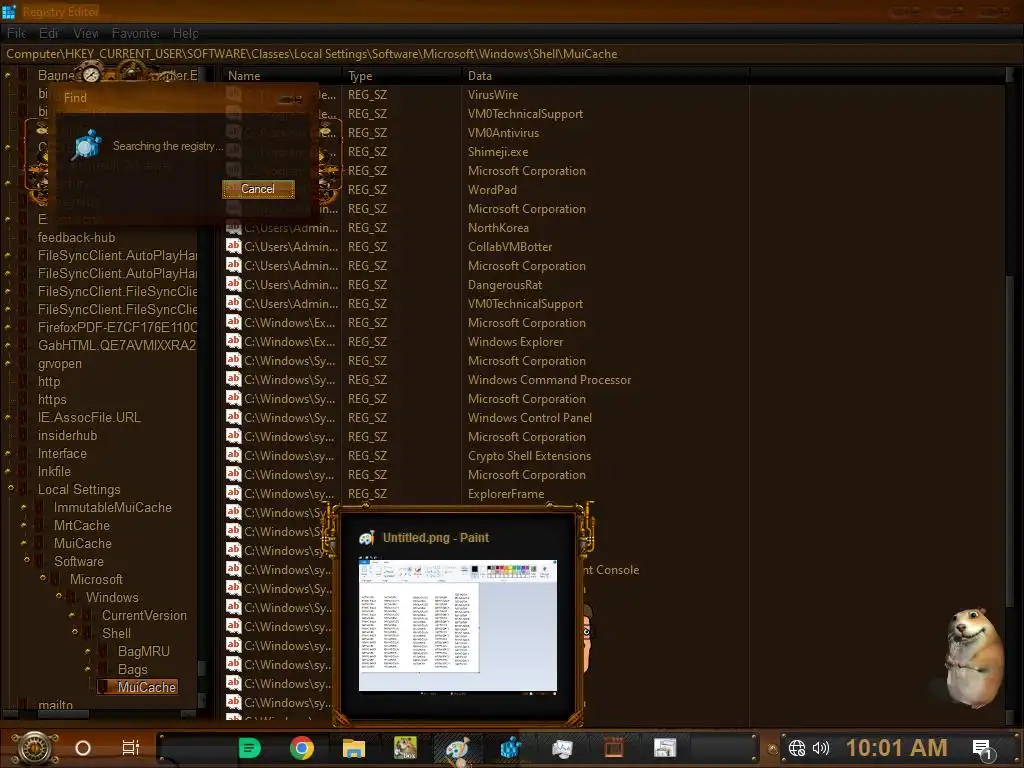Collapse the Windows tree key
The width and height of the screenshot is (1024, 768).
click(x=59, y=596)
